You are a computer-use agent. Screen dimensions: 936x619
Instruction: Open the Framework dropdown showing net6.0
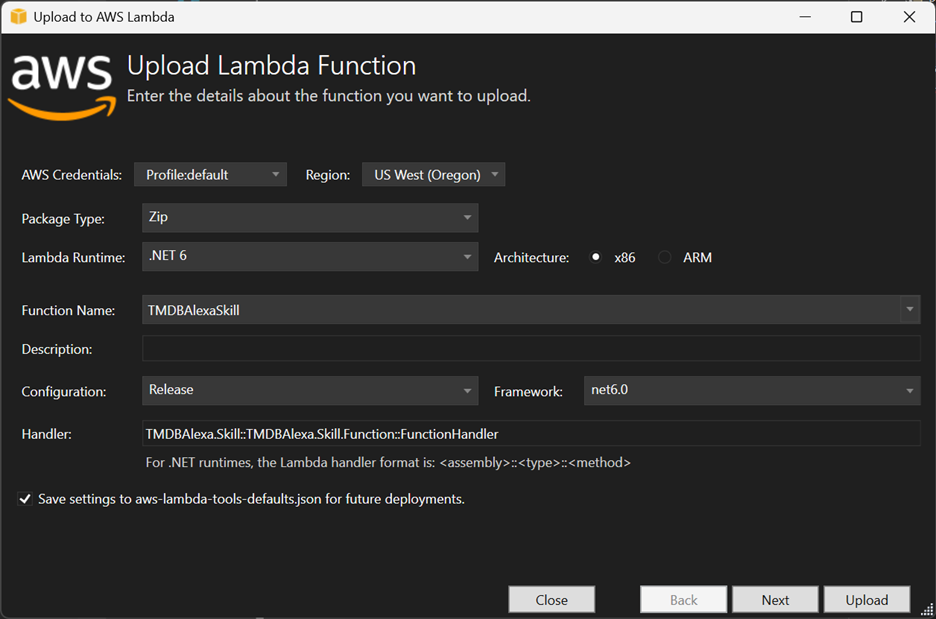click(x=750, y=391)
